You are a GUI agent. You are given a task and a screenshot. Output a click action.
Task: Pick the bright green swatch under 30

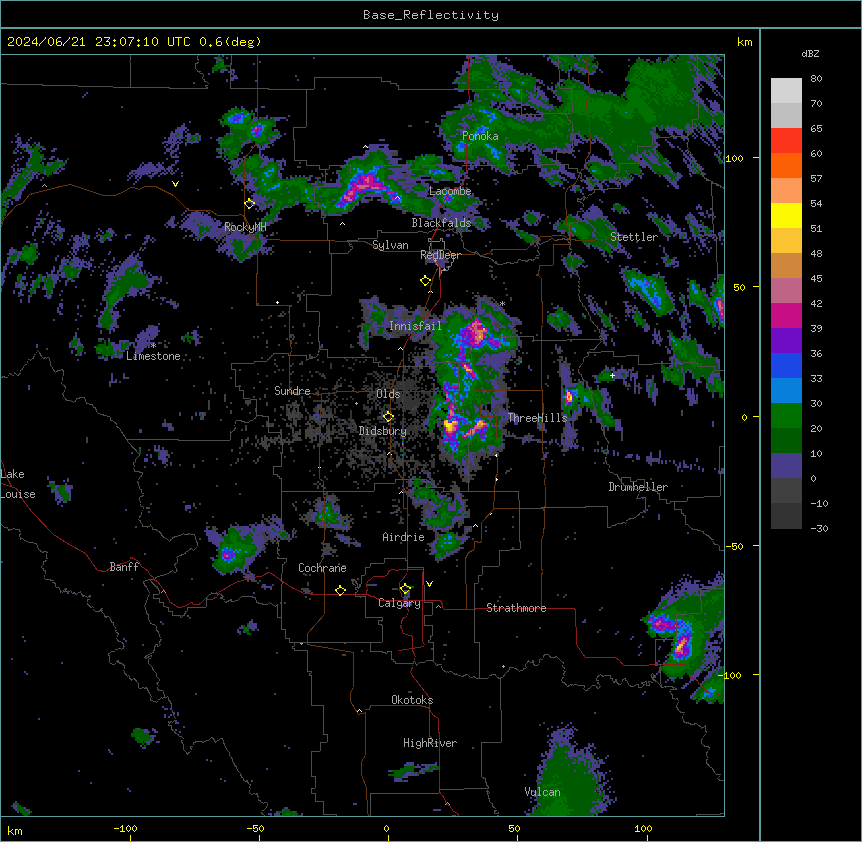pyautogui.click(x=786, y=416)
